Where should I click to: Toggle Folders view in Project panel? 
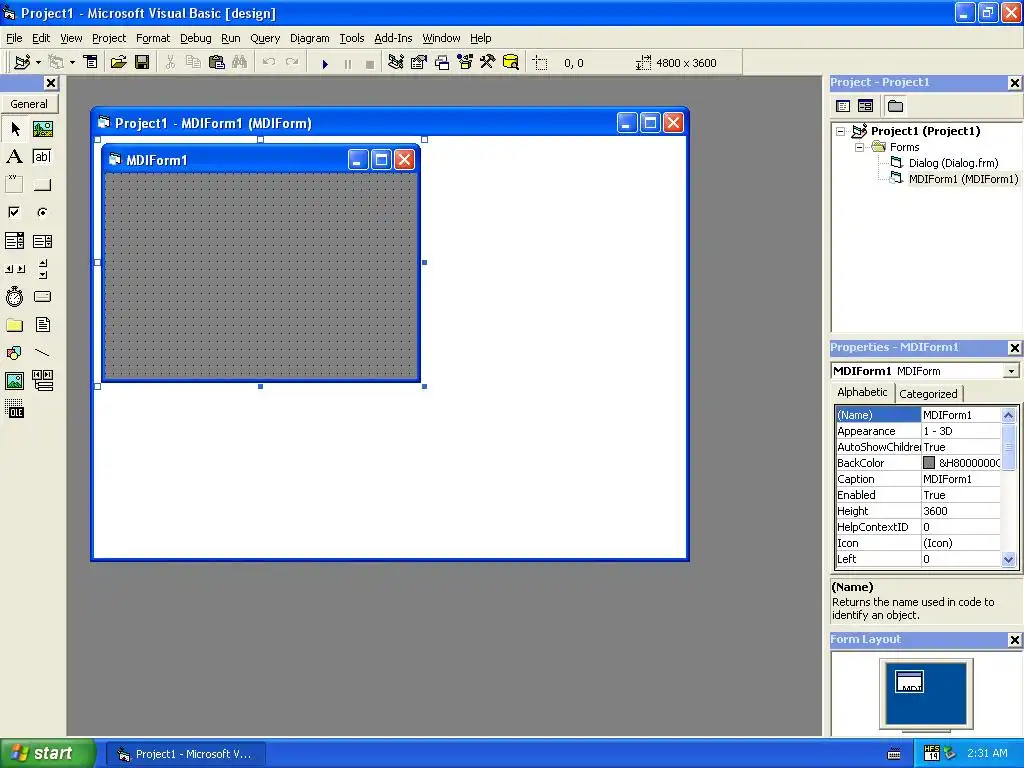pos(895,106)
